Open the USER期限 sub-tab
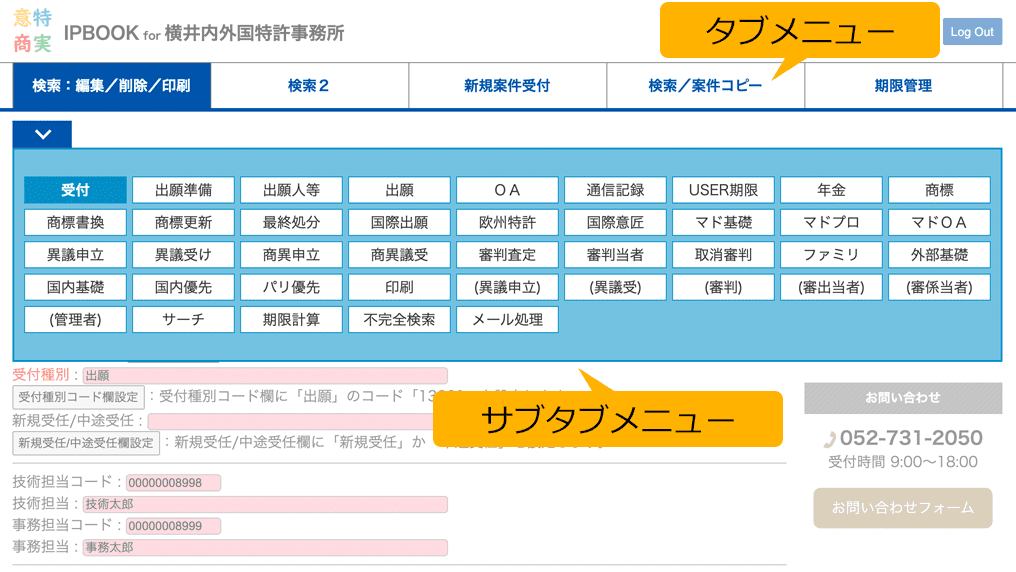Image resolution: width=1016 pixels, height=572 pixels. 723,190
